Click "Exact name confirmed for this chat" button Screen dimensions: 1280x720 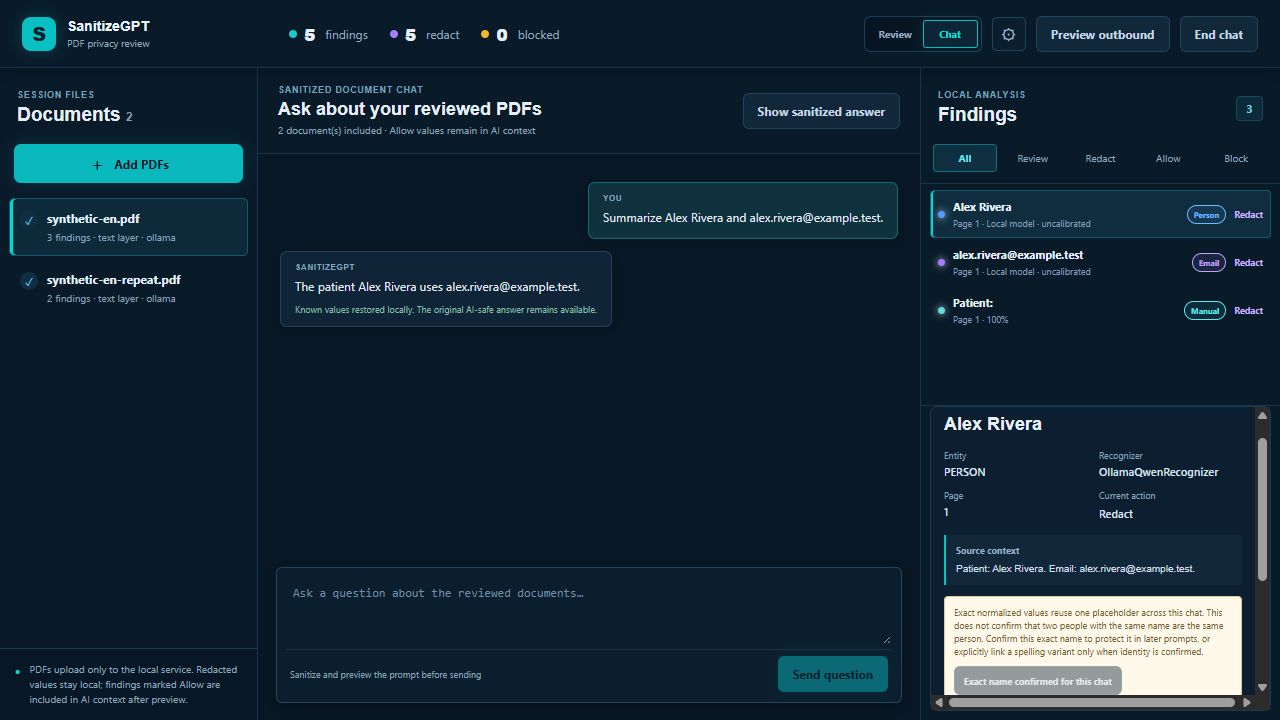[1038, 681]
